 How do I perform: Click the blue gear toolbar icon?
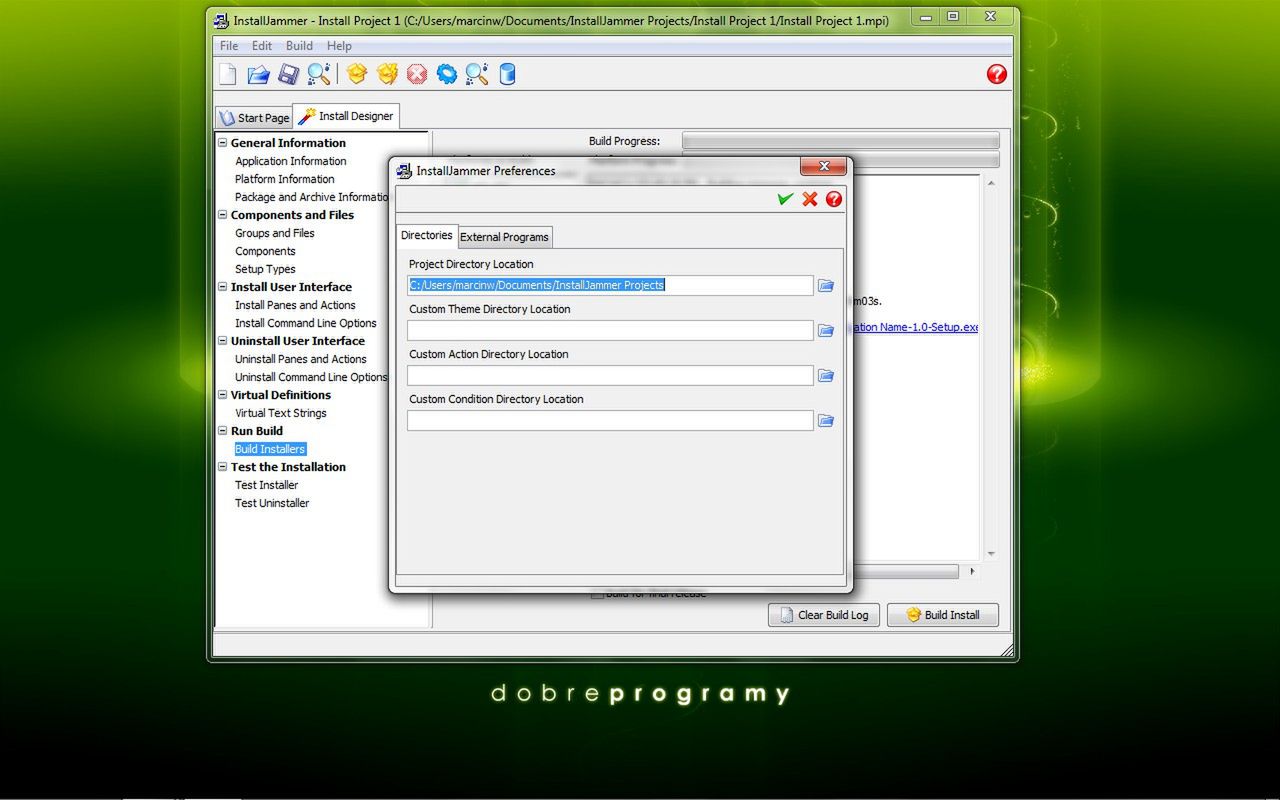pyautogui.click(x=447, y=74)
